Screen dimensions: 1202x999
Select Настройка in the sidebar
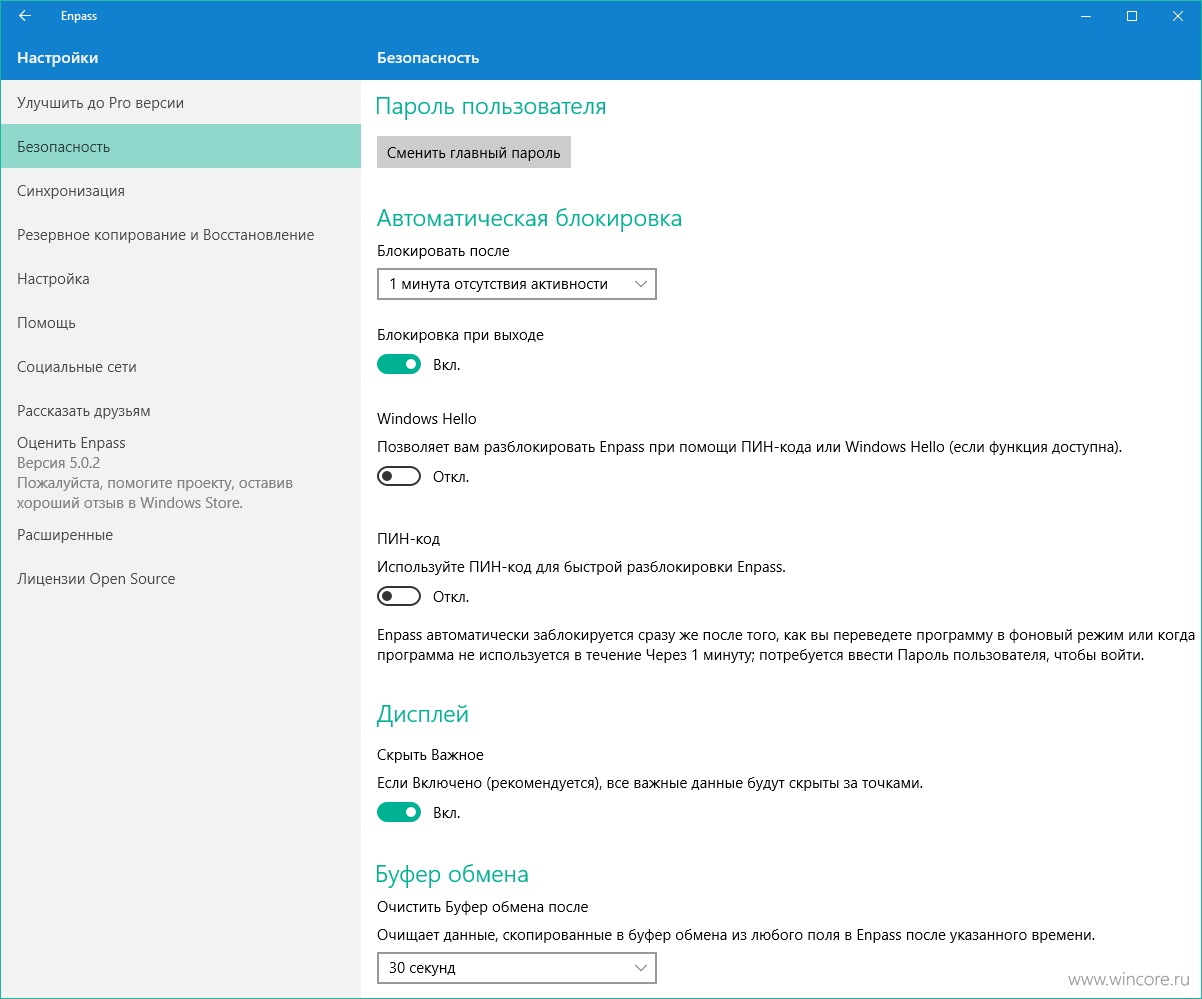coord(180,279)
